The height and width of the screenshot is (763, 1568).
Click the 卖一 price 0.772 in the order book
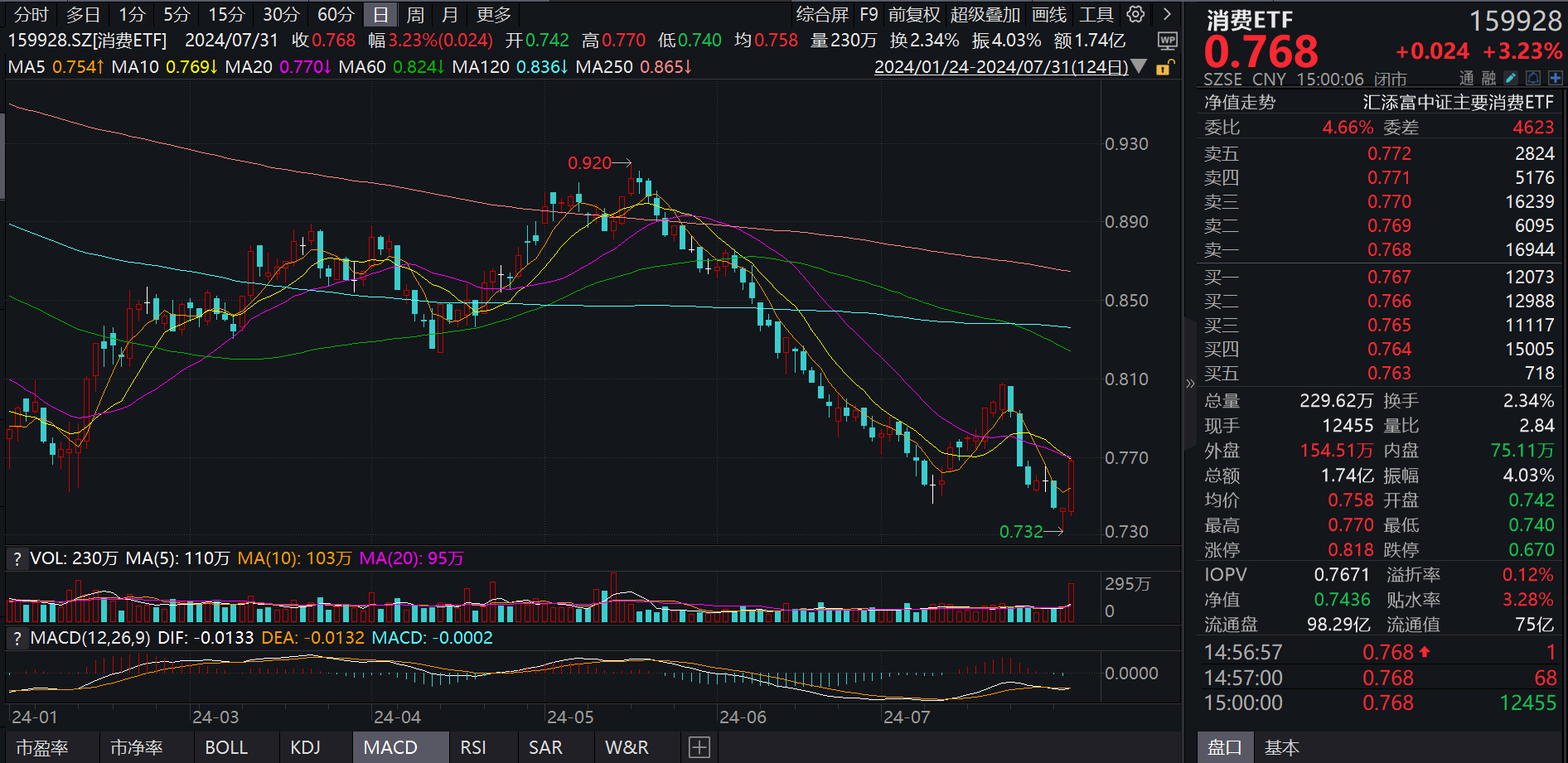coord(1389,154)
